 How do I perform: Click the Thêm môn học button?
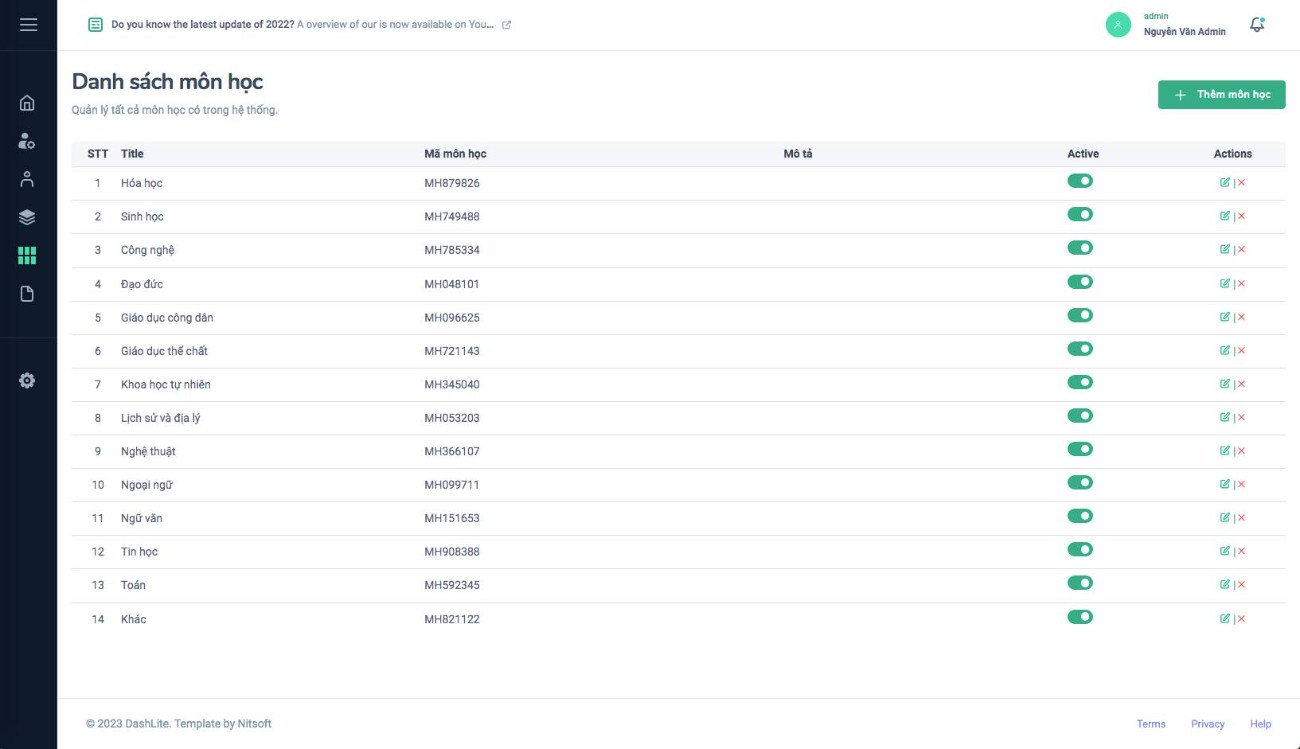point(1221,94)
